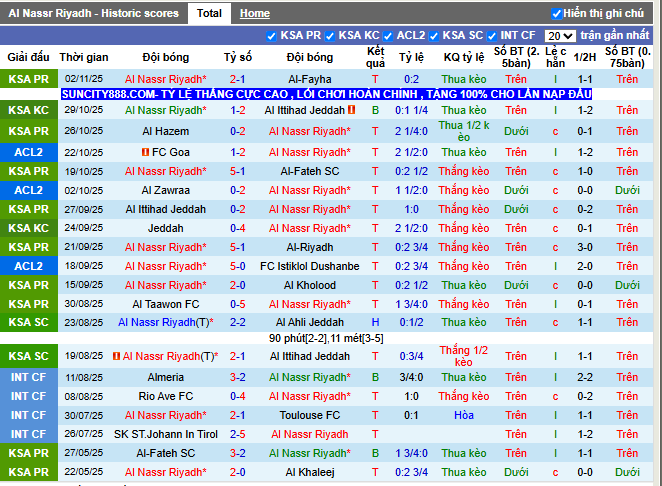Image resolution: width=662 pixels, height=486 pixels.
Task: Click red card icon before Al Nassr Riyadh(T) 19/08/25
Action: 116,356
